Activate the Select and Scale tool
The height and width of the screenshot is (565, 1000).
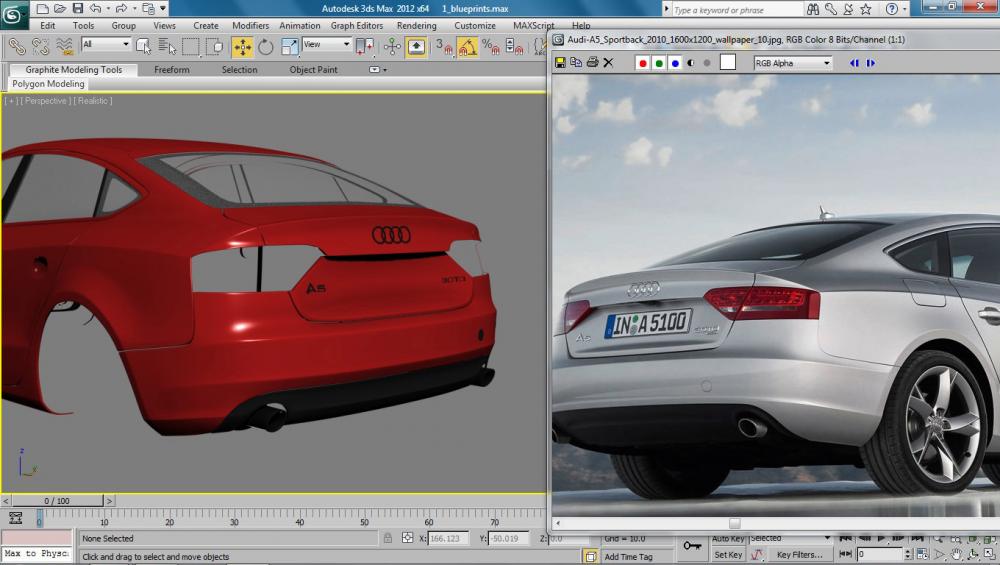click(x=290, y=47)
